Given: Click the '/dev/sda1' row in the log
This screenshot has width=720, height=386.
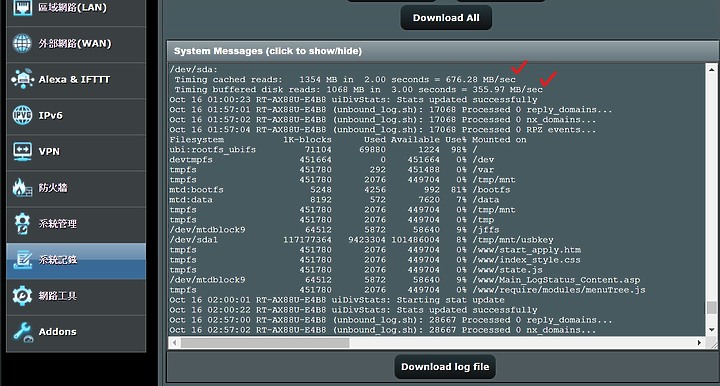Looking at the screenshot, I should click(361, 240).
